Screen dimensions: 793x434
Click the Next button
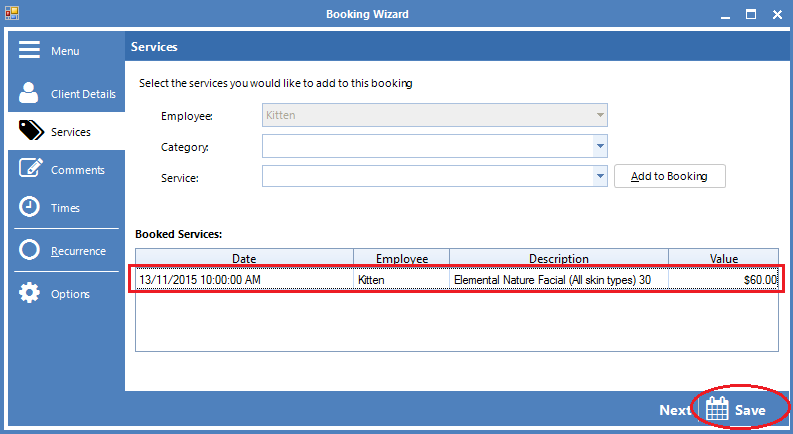(675, 410)
